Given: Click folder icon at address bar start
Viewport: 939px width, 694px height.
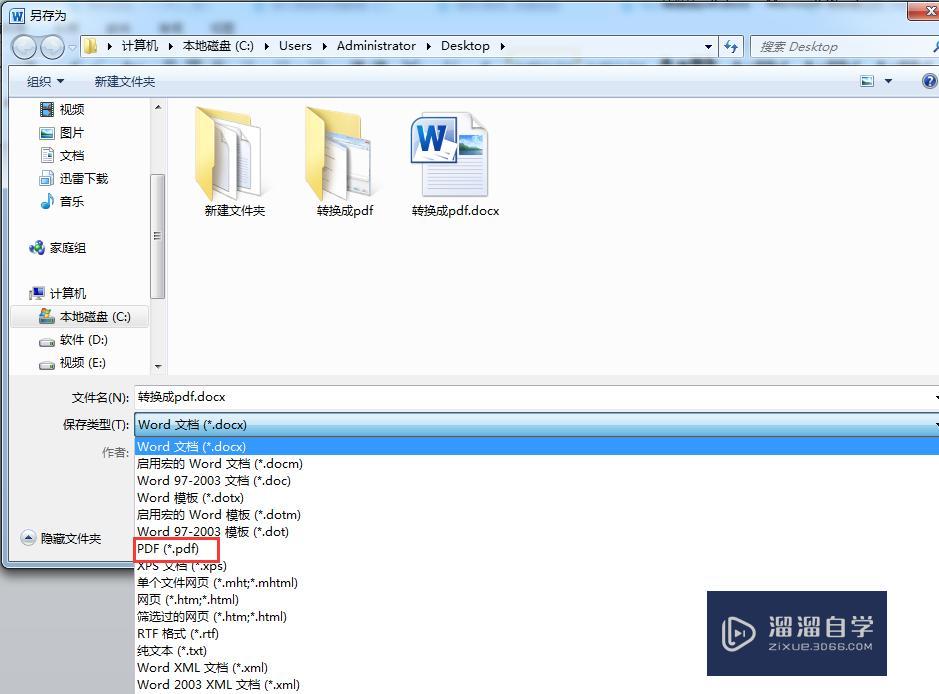Looking at the screenshot, I should pyautogui.click(x=90, y=46).
